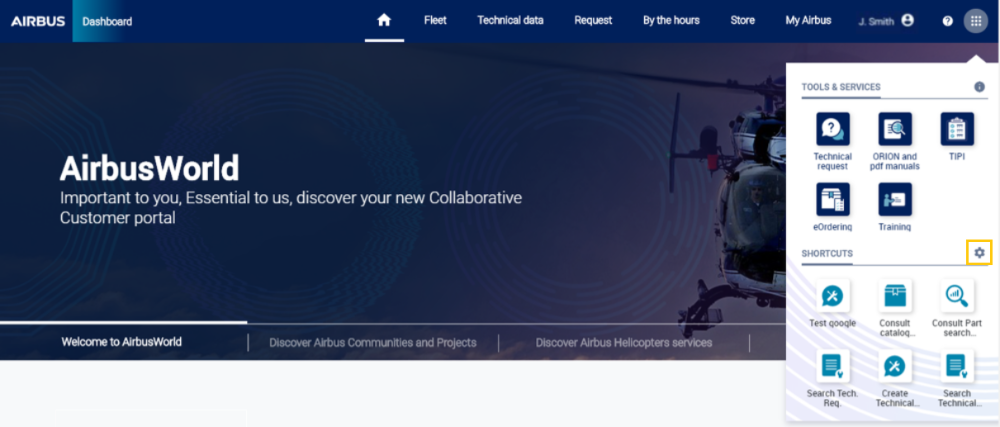Screen dimensions: 1000x427
Task: Open the Search Tech. Req. shortcut
Action: (x=833, y=379)
